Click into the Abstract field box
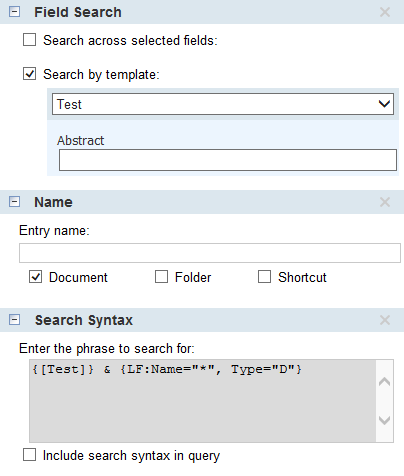Screen dimensions: 404x476 tap(228, 160)
